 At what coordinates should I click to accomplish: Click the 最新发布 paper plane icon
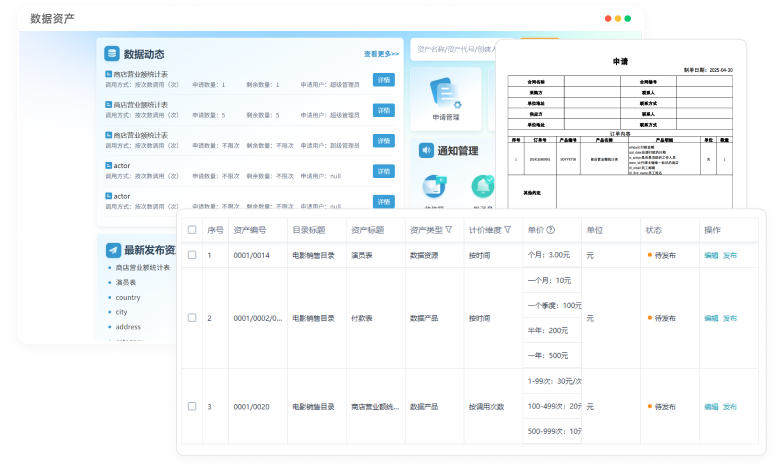pos(112,250)
